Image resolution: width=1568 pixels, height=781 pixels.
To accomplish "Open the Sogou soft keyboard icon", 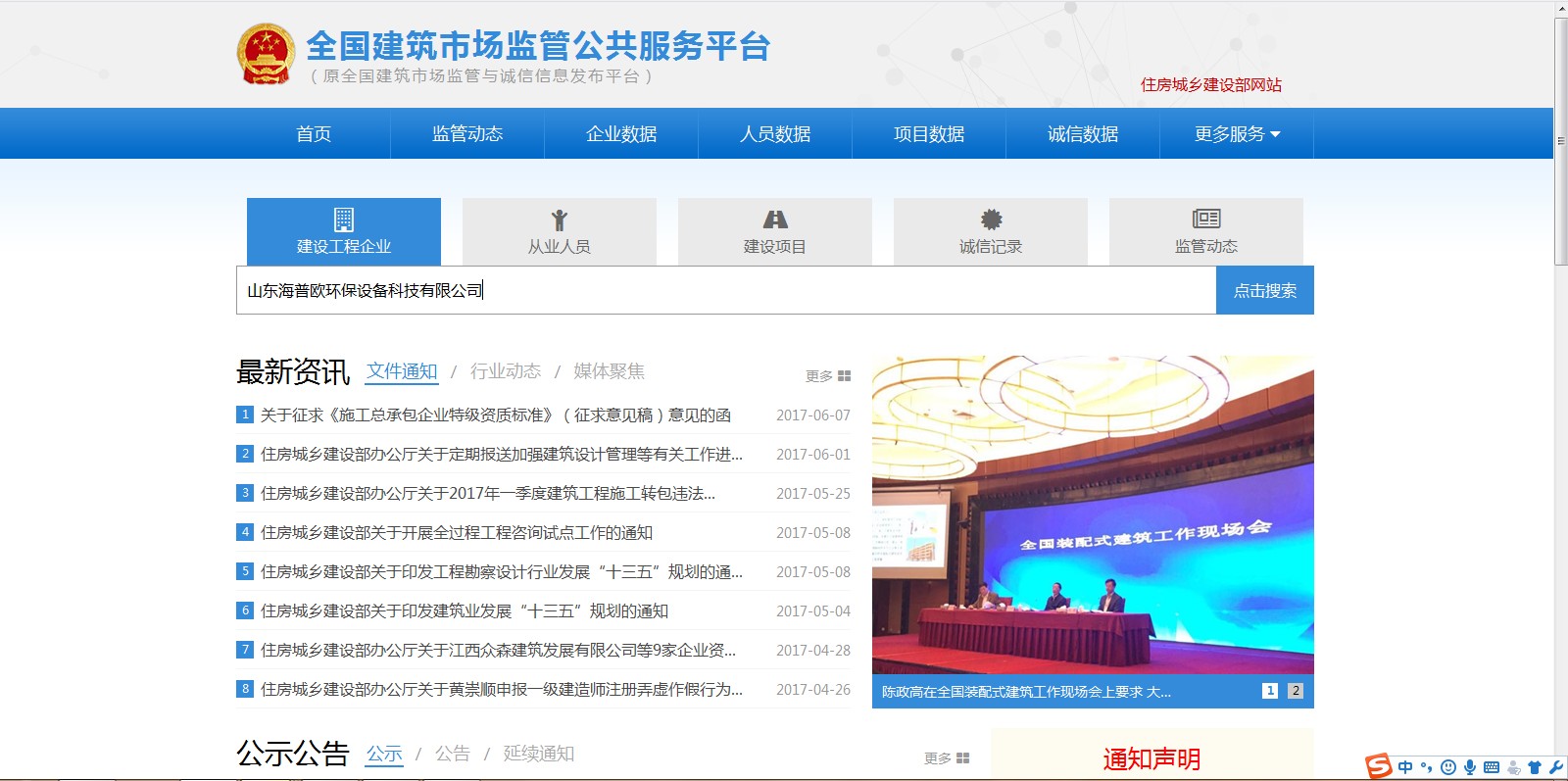I will point(1492,767).
